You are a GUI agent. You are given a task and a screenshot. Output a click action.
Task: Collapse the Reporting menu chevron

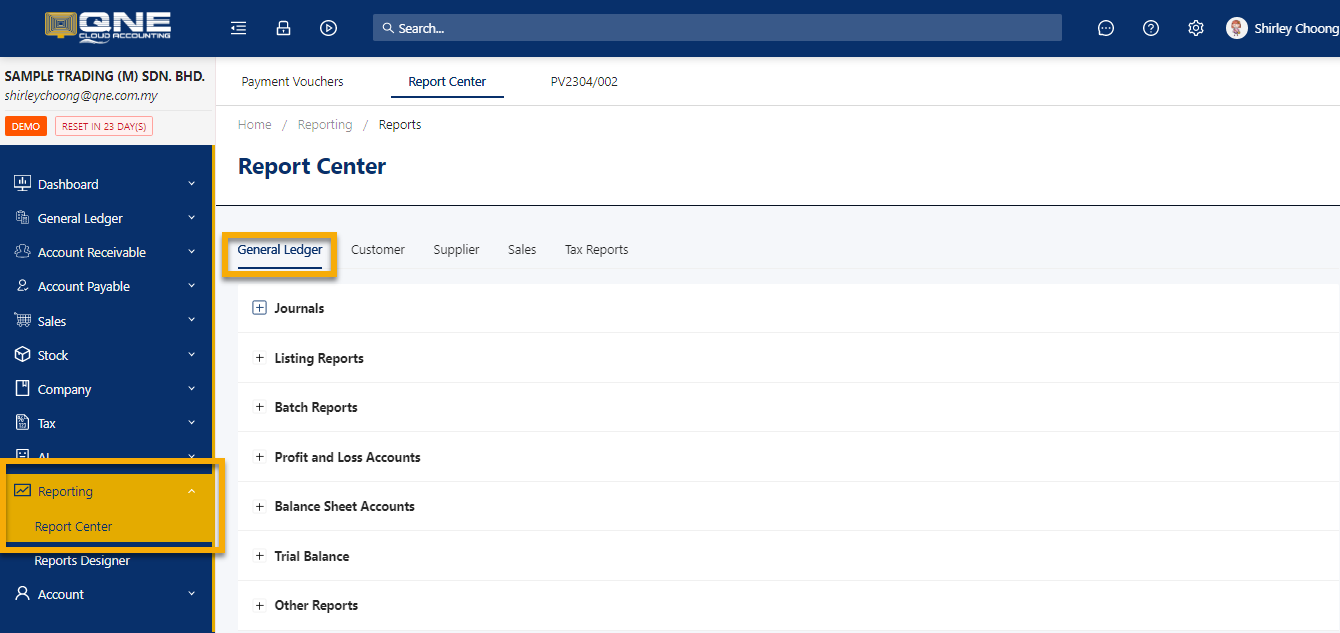click(x=191, y=491)
